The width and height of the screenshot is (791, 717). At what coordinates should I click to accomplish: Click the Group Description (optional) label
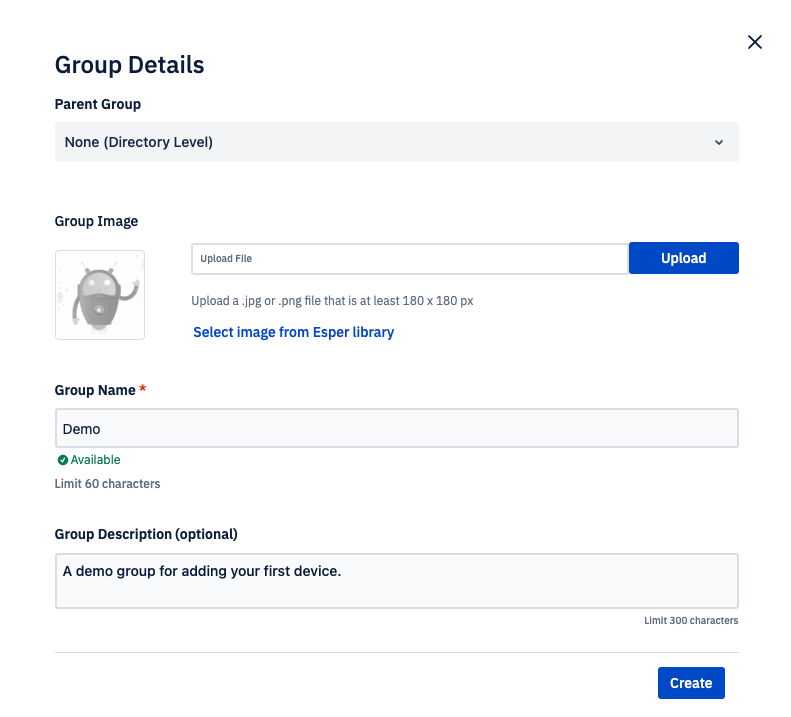point(146,534)
